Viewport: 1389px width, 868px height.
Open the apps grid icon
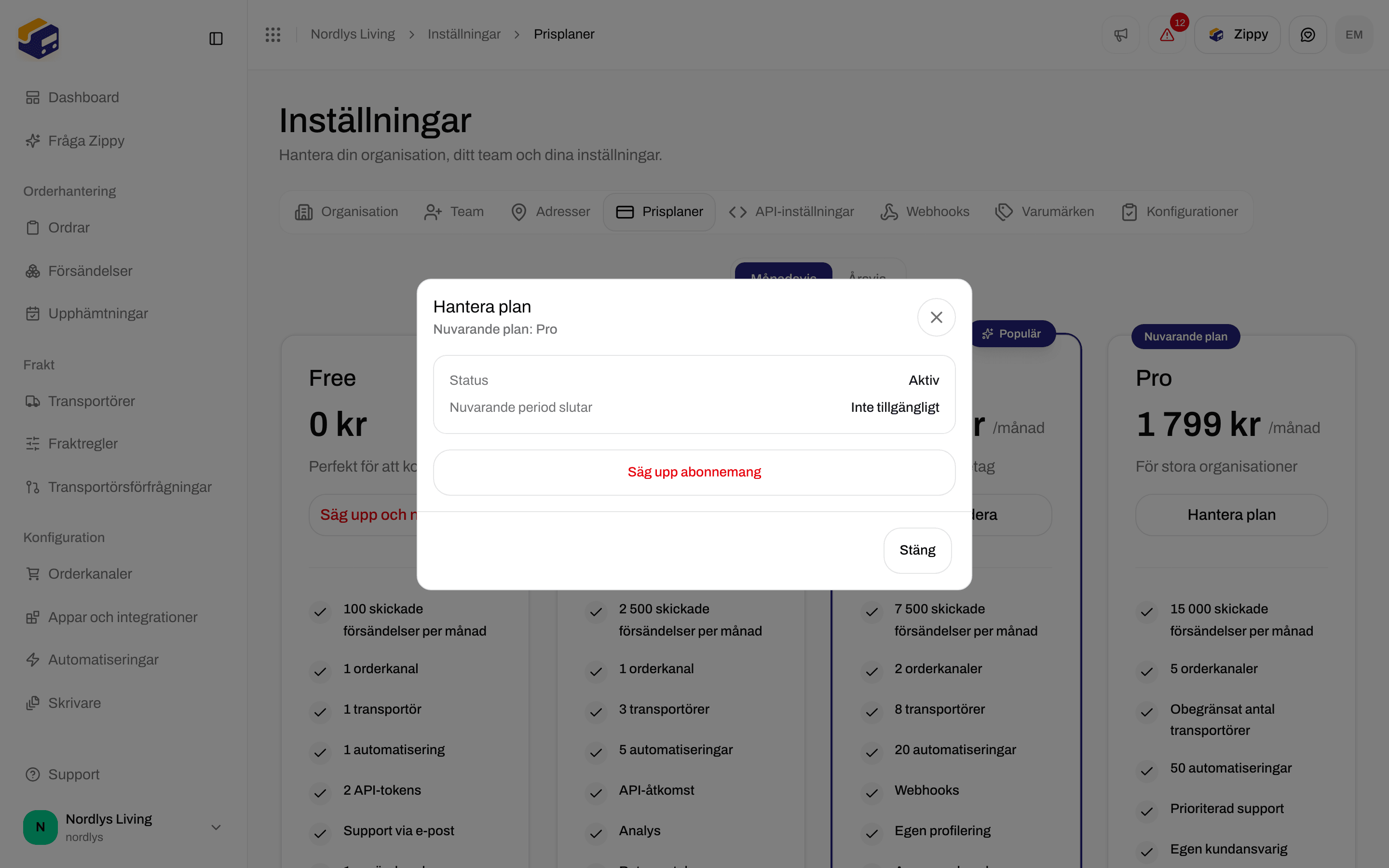pos(272,34)
